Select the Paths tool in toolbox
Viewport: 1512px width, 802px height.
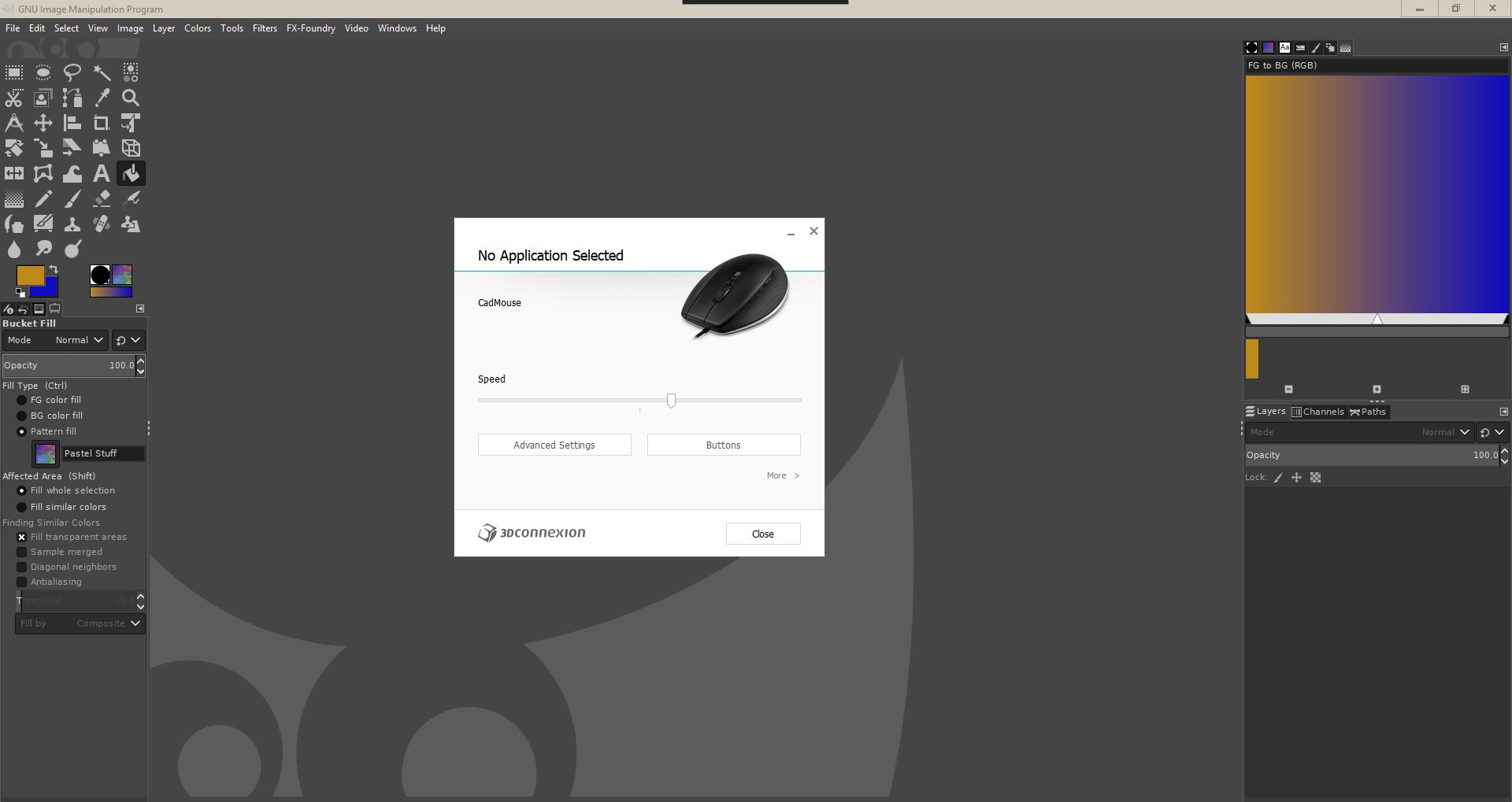pyautogui.click(x=72, y=98)
